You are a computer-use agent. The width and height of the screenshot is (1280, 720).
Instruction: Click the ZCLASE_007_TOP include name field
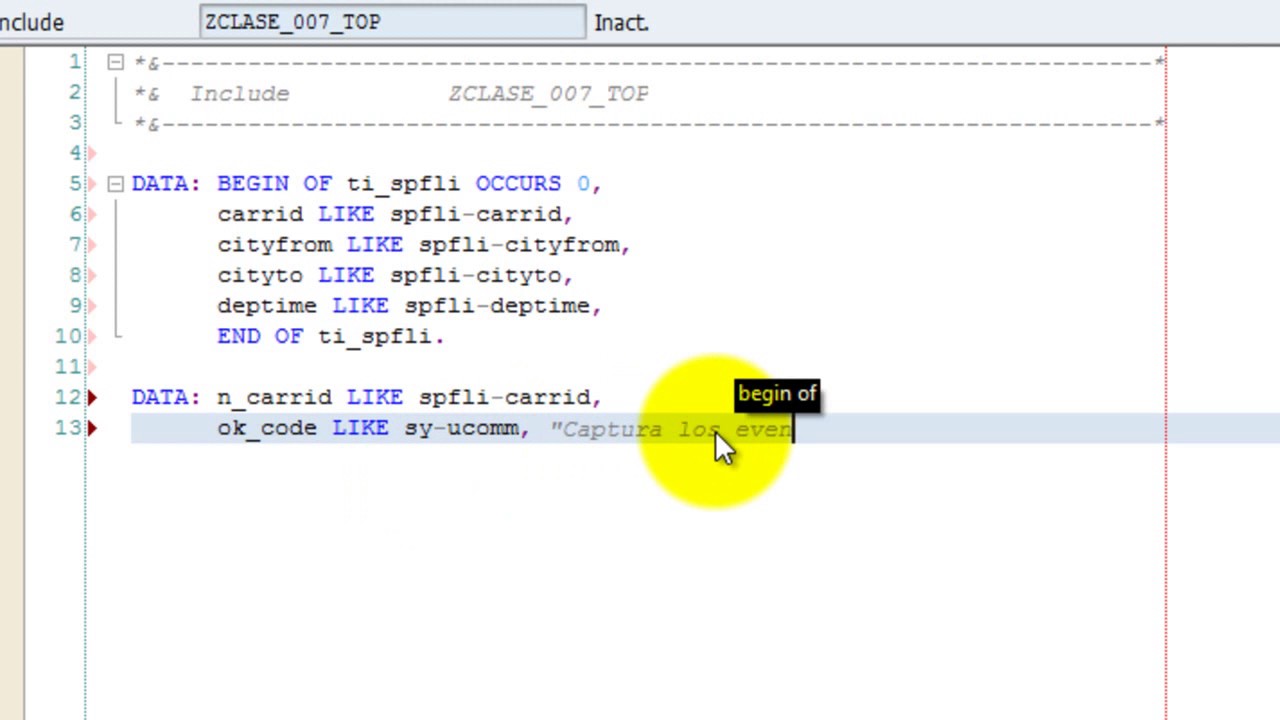(x=393, y=22)
